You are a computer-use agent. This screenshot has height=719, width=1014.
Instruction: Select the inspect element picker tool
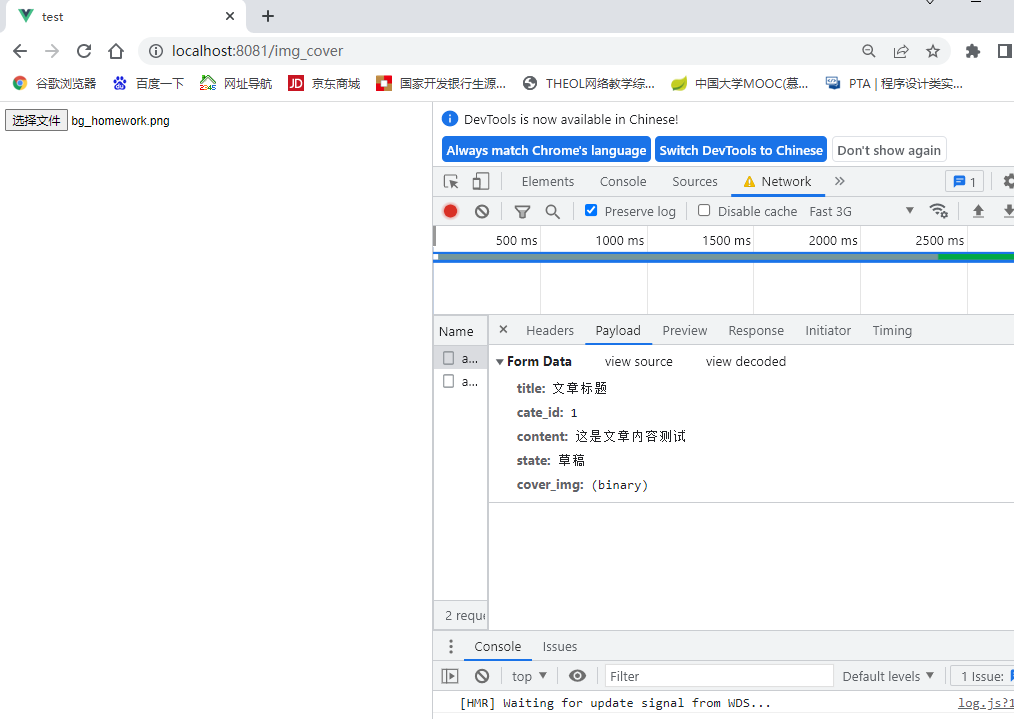pos(450,181)
